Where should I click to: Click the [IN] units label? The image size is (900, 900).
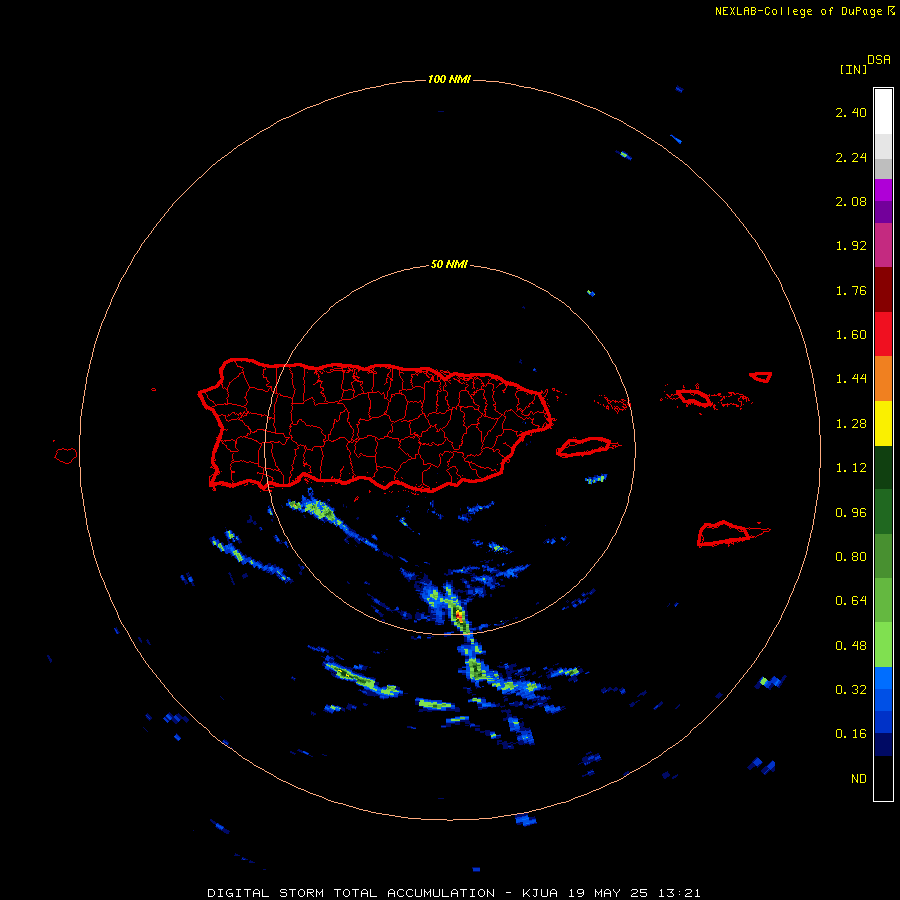click(853, 69)
